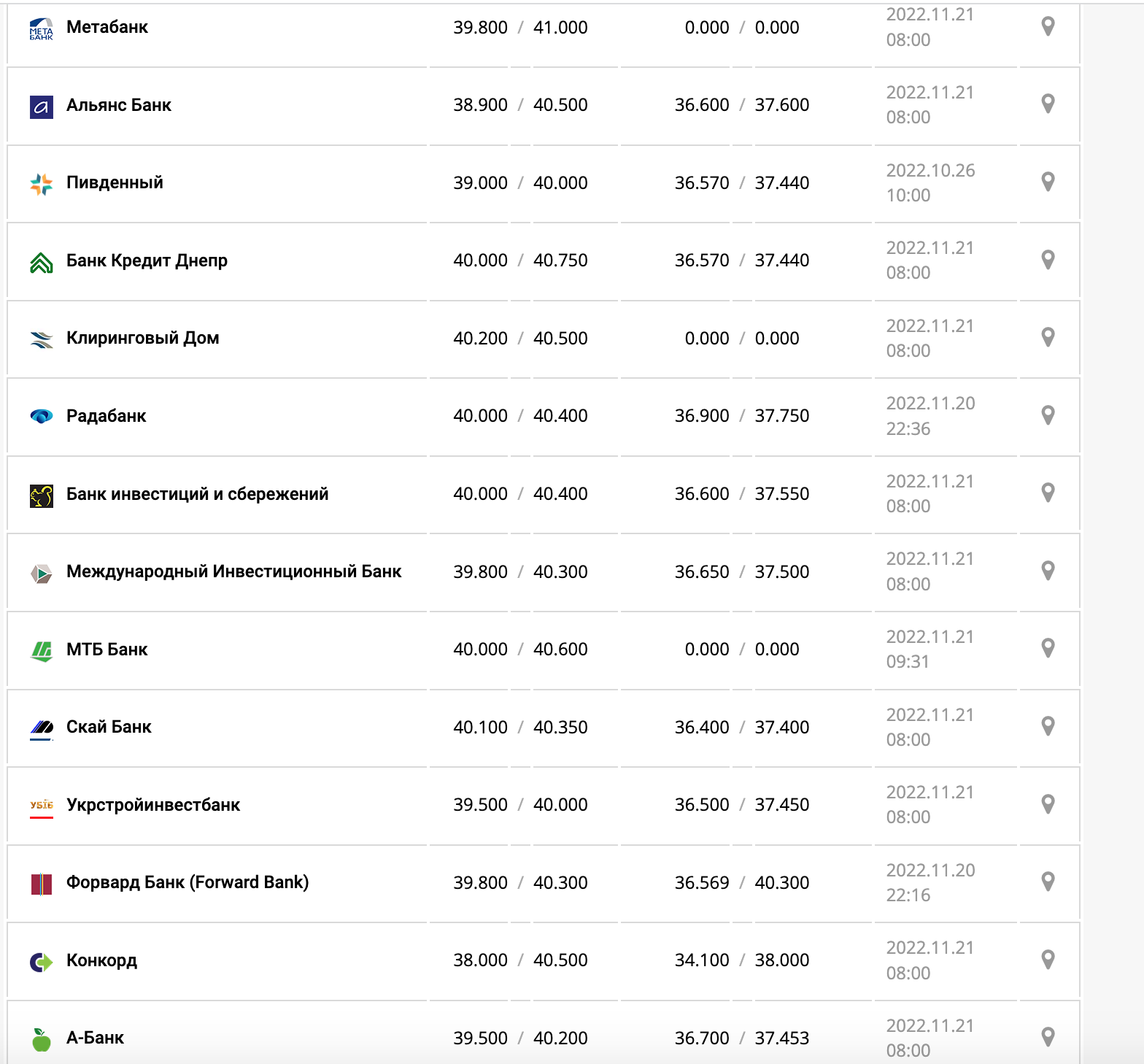Image resolution: width=1144 pixels, height=1064 pixels.
Task: Open location pin for Конкорд
Action: 1048,960
